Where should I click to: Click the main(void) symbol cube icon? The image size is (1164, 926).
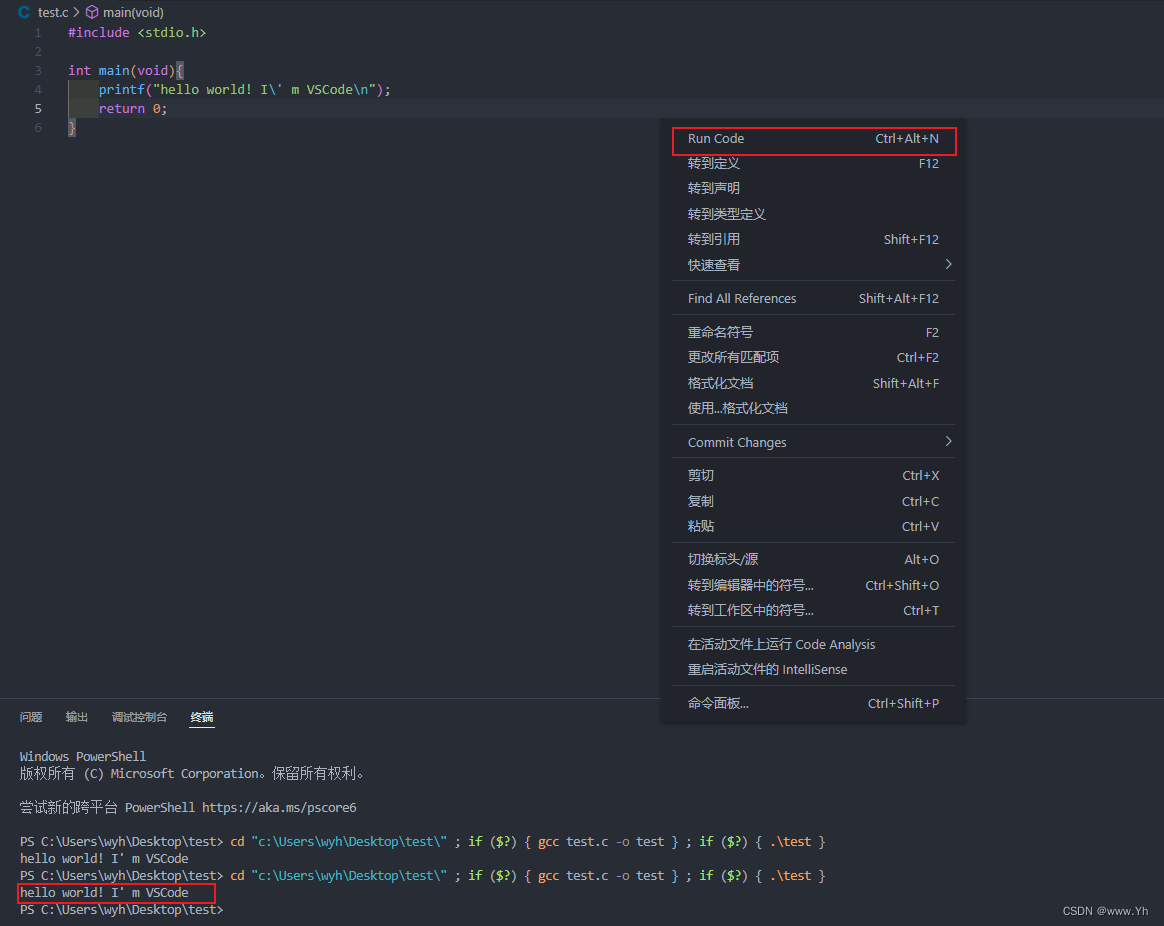pos(92,13)
